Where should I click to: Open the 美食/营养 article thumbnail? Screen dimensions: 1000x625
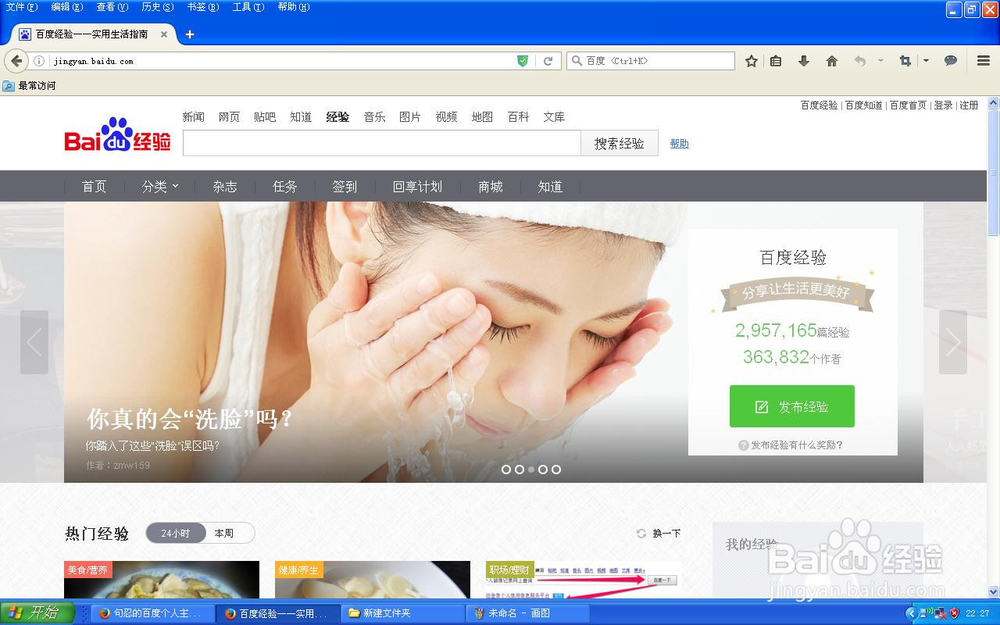[x=161, y=580]
